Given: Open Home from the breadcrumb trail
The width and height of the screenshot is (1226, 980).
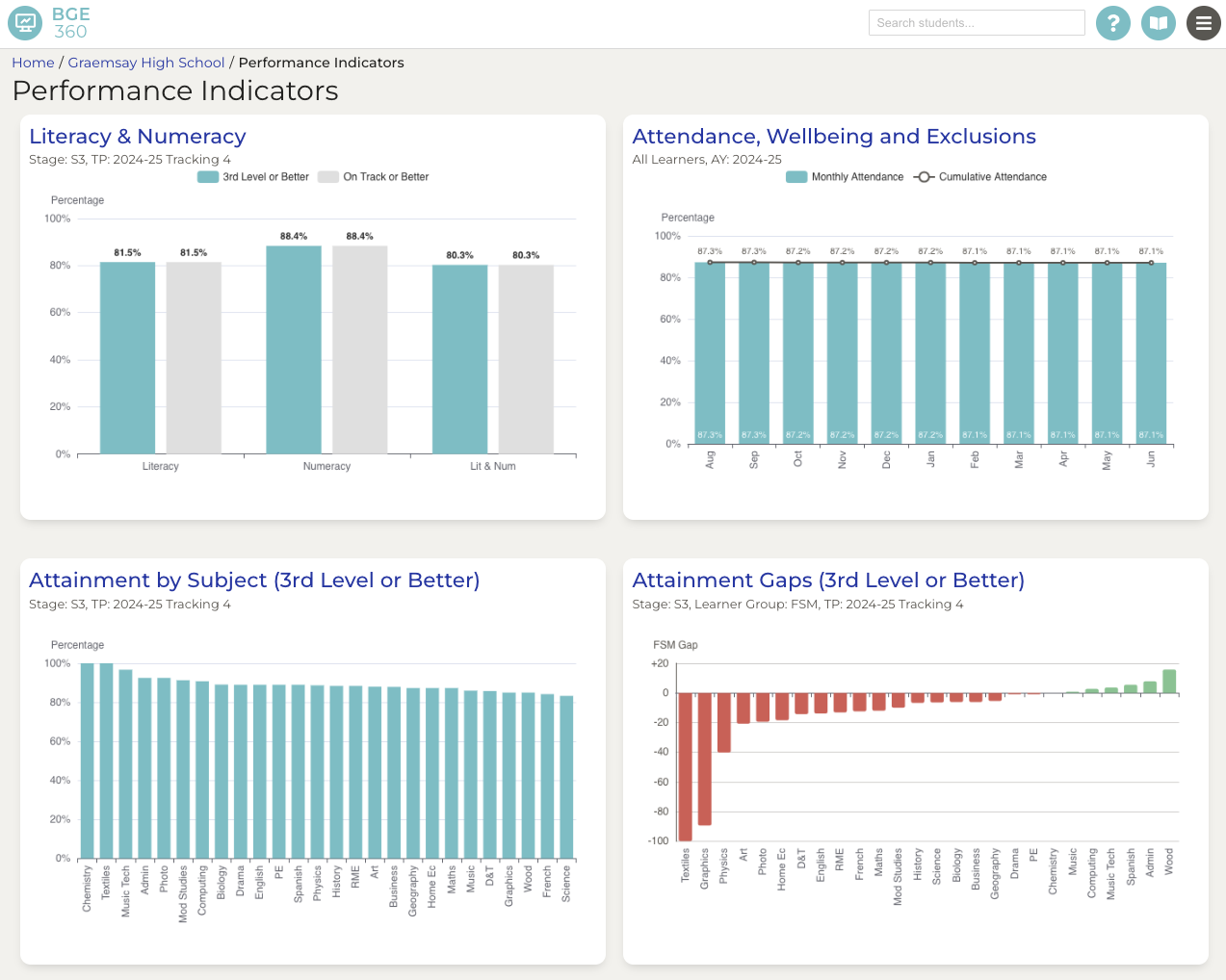Looking at the screenshot, I should click(x=33, y=62).
